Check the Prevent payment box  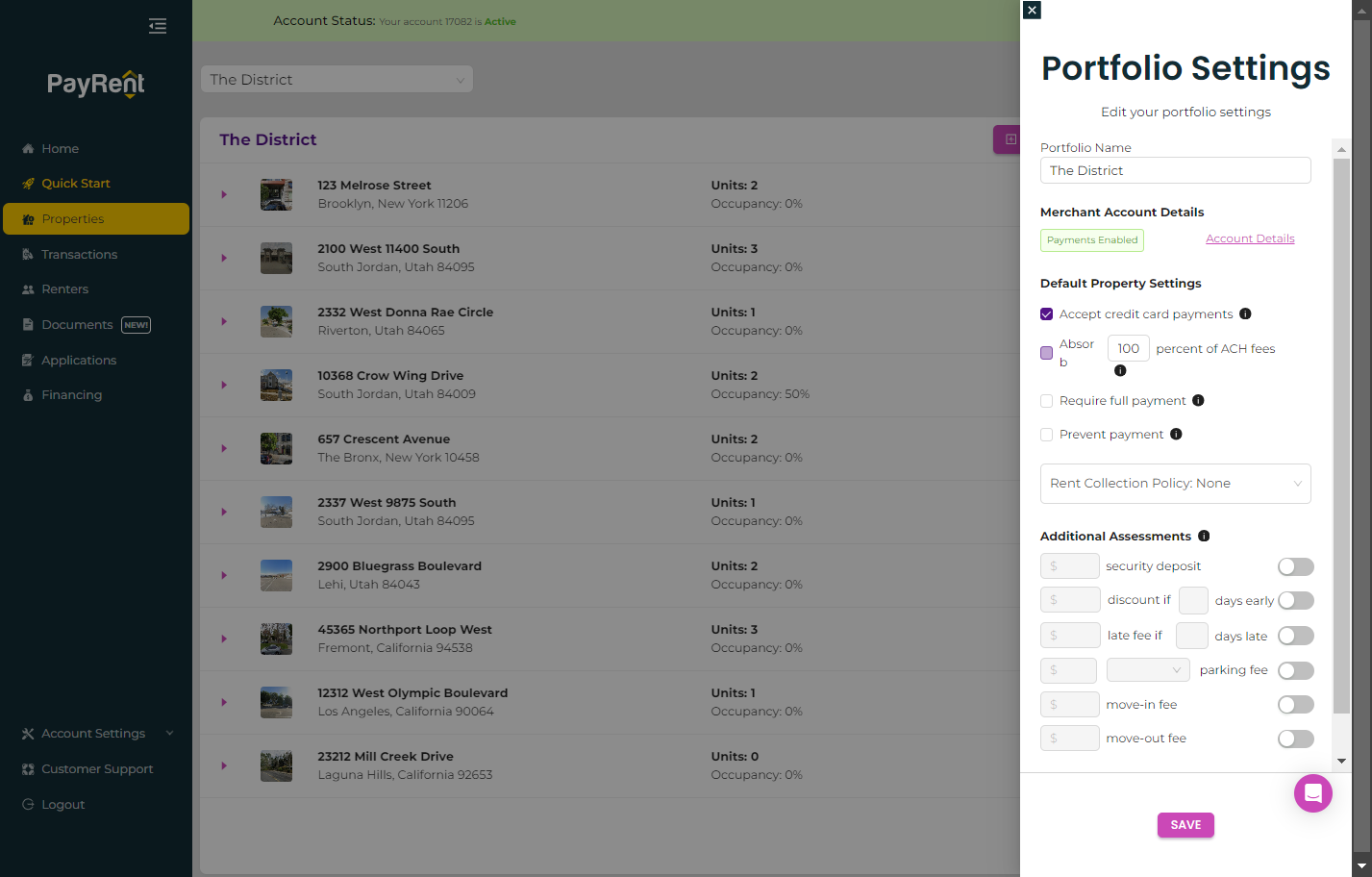click(x=1046, y=435)
